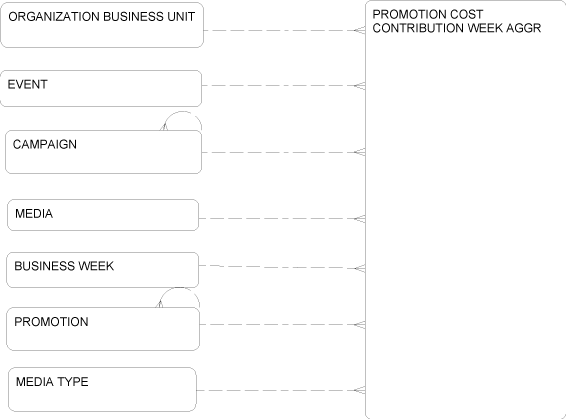
Task: Click crow's foot at BUSINESS WEEK relationship end
Action: [x=360, y=268]
